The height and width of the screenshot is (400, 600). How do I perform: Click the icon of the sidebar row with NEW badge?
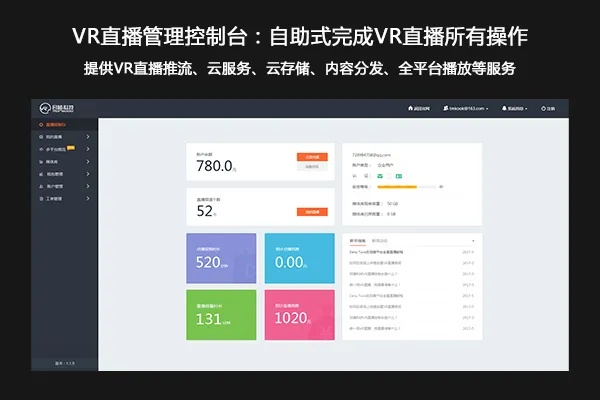(x=41, y=149)
